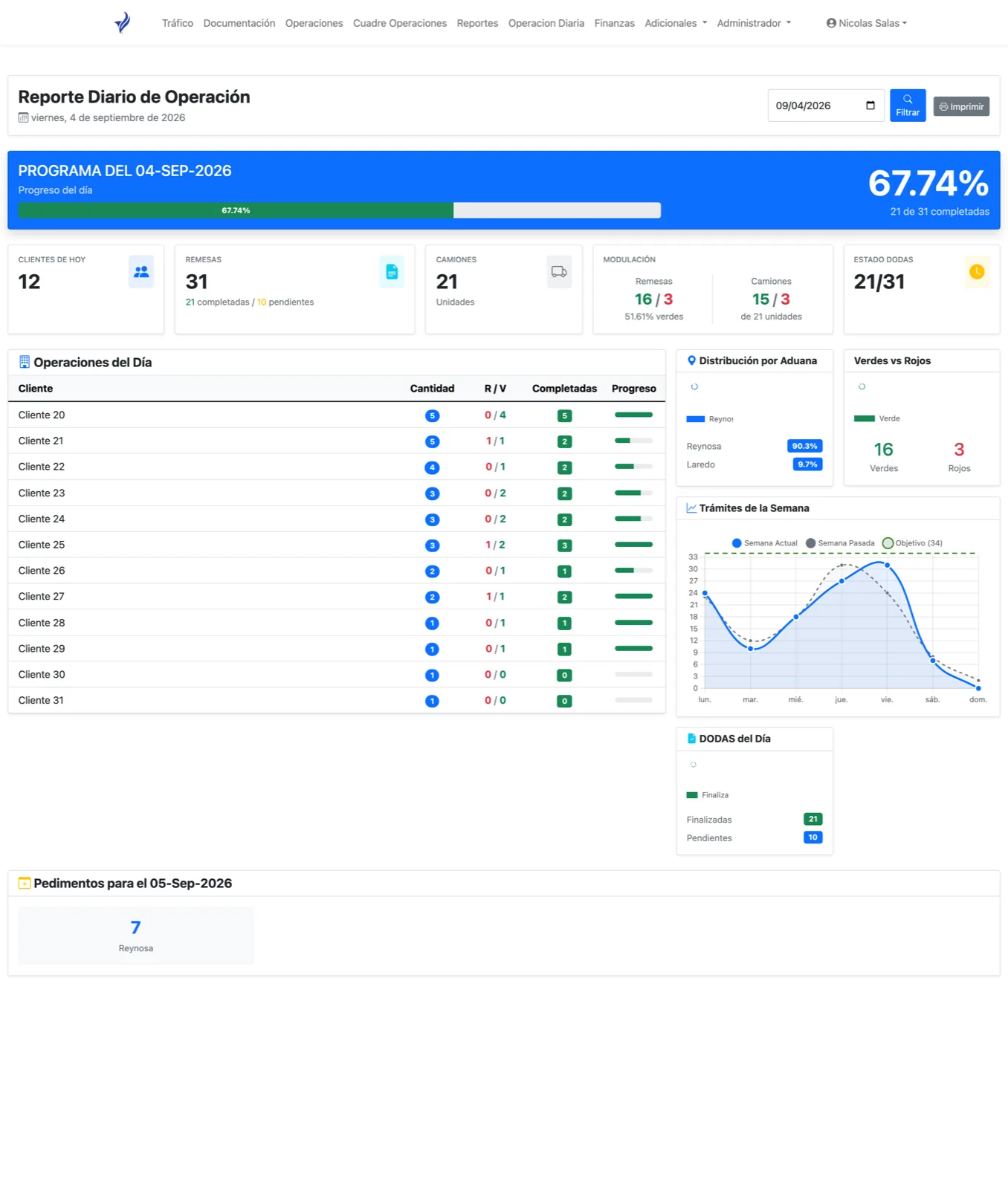This screenshot has height=1189, width=1008.
Task: Click the Distribución por Aduana pin icon
Action: point(691,360)
